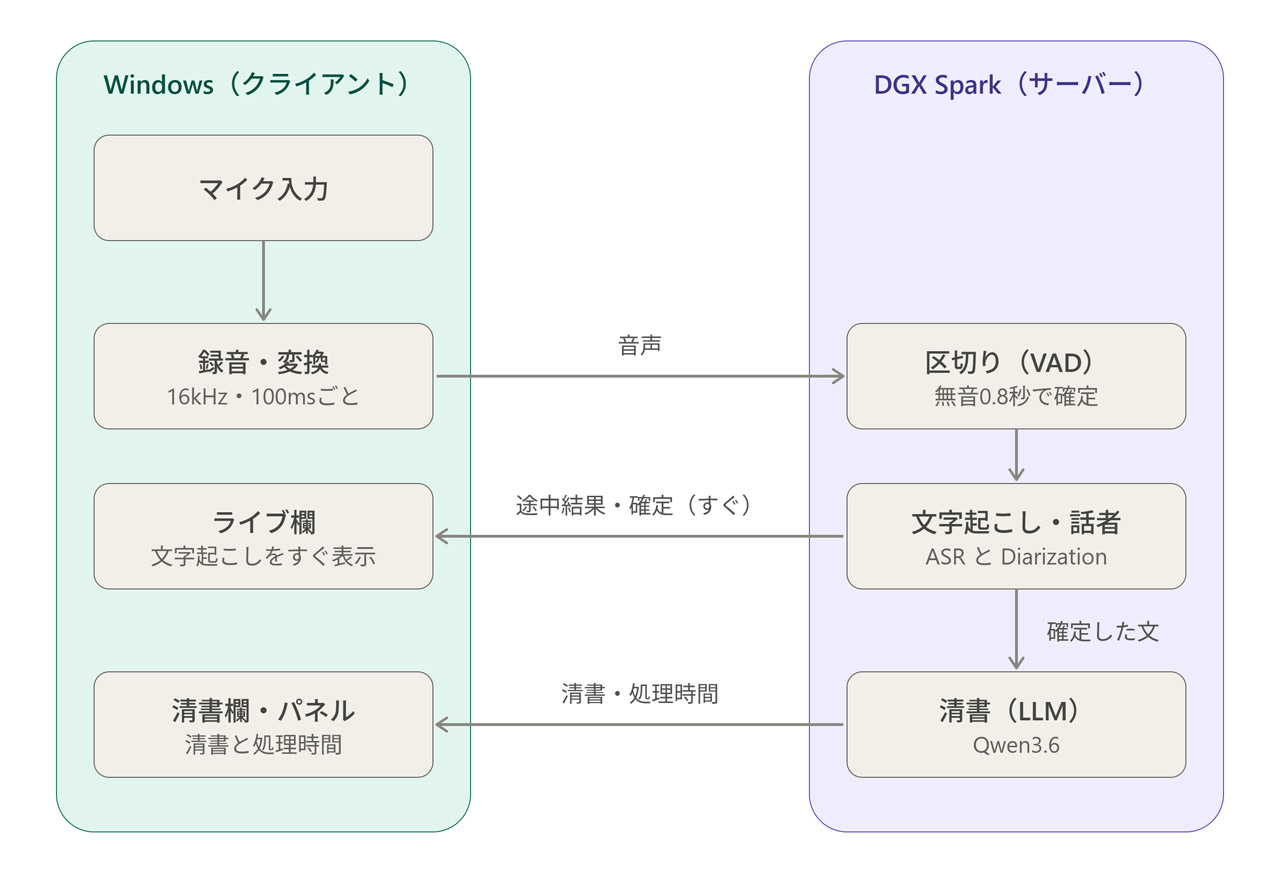
Task: Select the "Qwen3.6" model name
Action: pos(1016,744)
